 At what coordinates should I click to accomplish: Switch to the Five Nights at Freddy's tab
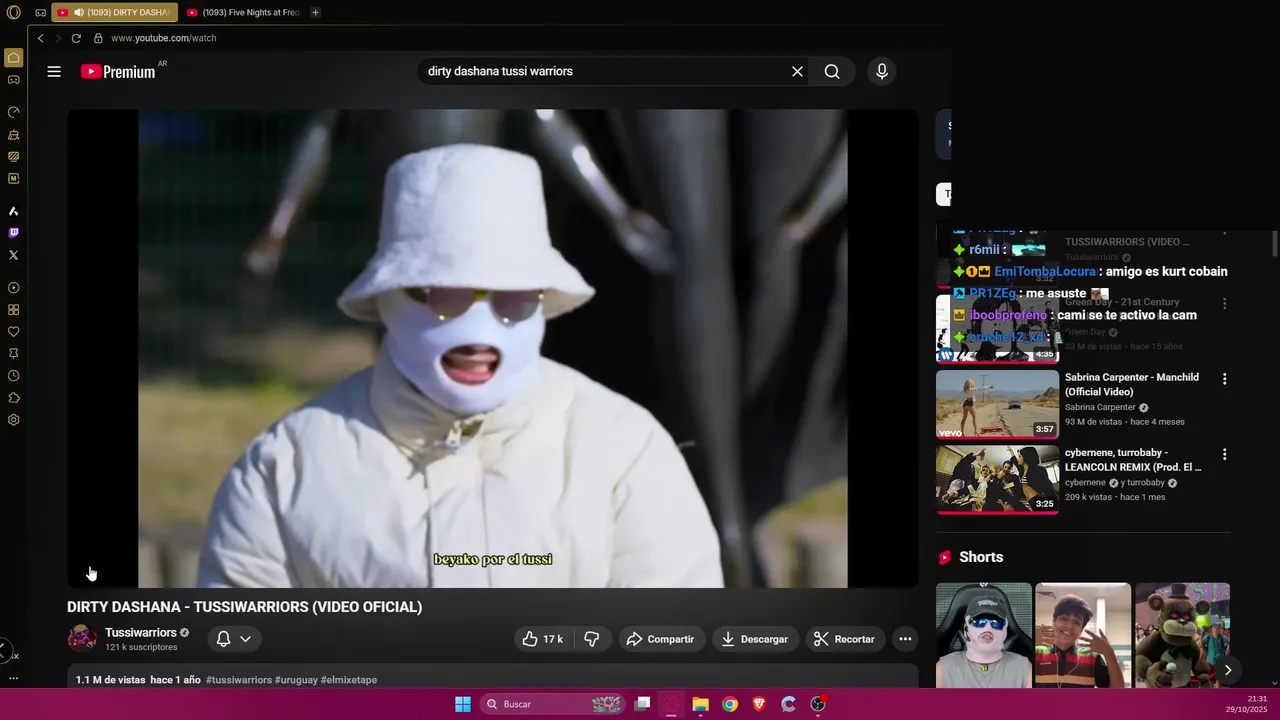[243, 13]
